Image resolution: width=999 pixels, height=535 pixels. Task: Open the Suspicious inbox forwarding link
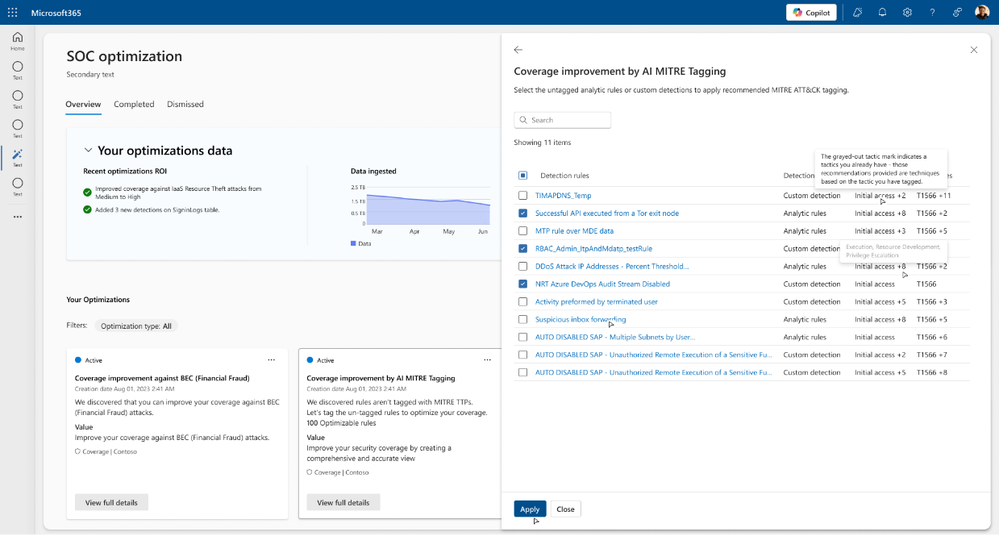(x=580, y=320)
